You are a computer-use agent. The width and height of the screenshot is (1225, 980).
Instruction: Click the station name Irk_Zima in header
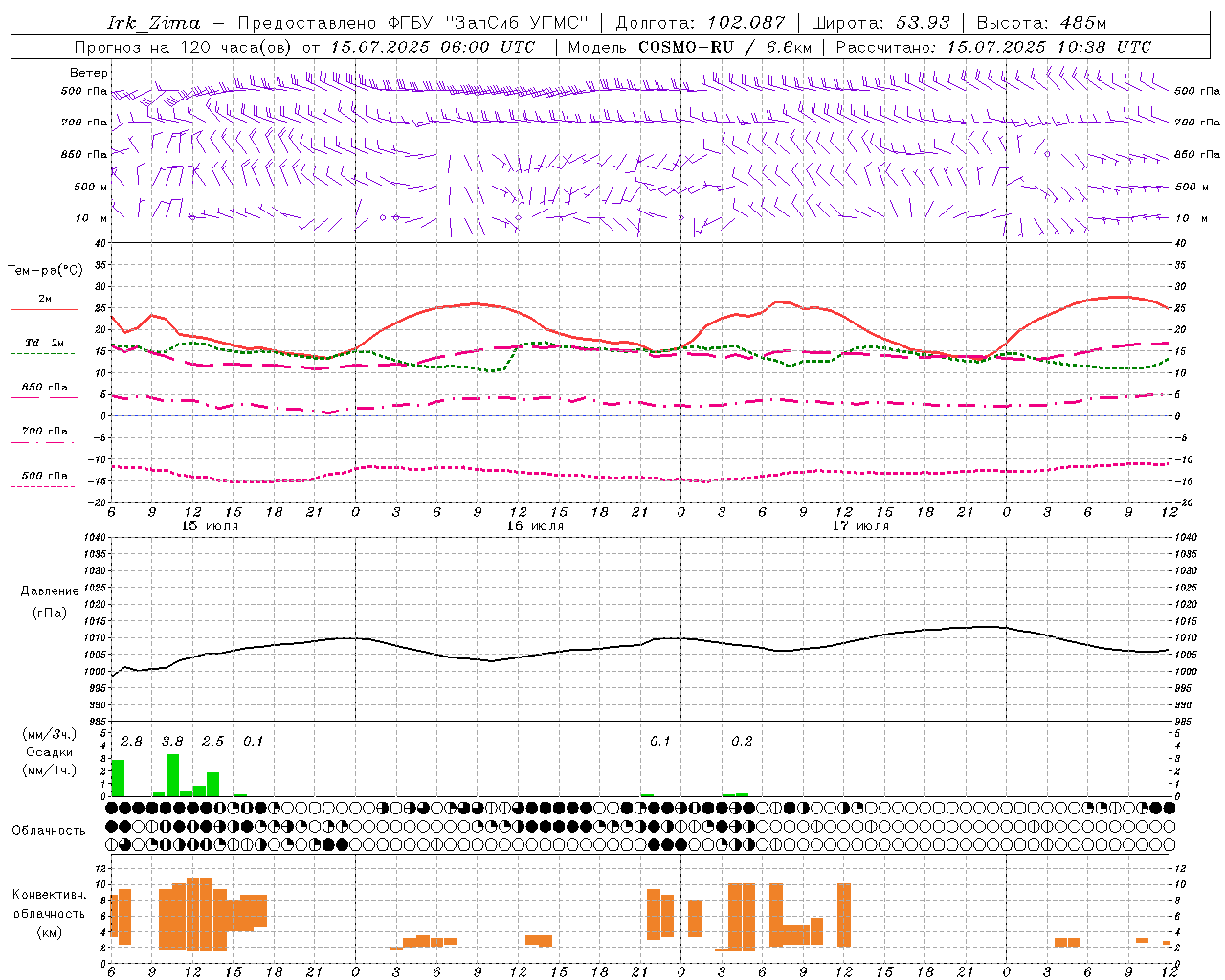point(153,23)
